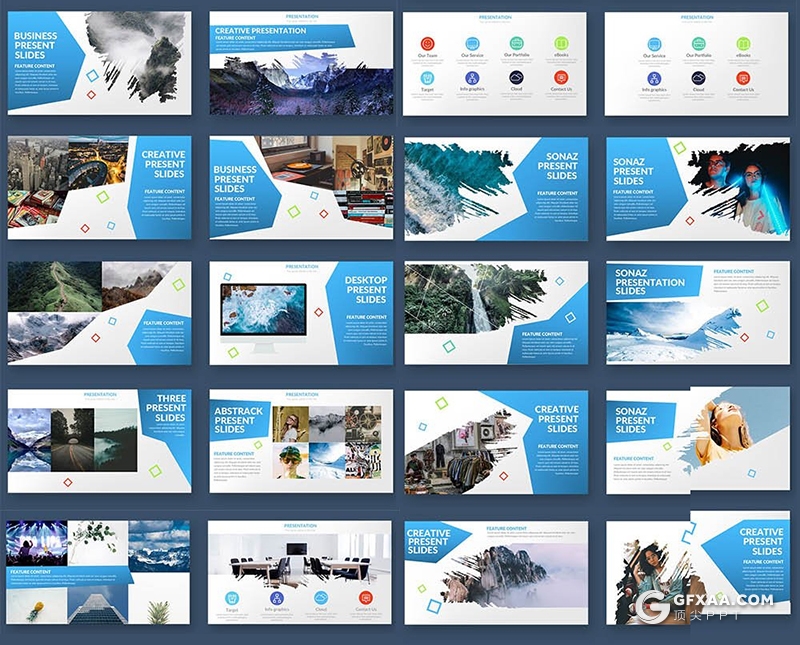Click the GFXAA.COM watermark logo

[x=704, y=603]
